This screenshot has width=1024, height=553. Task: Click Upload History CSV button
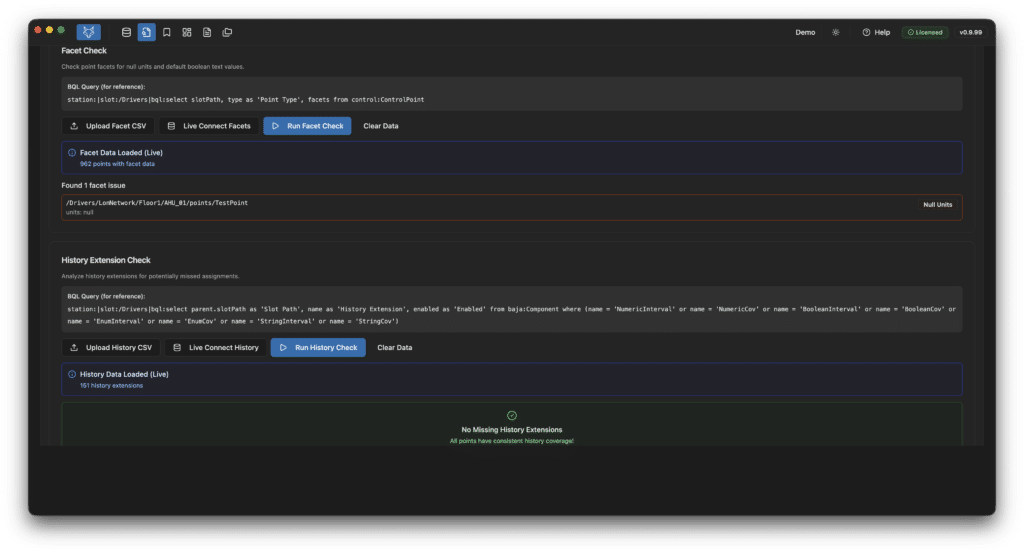tap(111, 347)
